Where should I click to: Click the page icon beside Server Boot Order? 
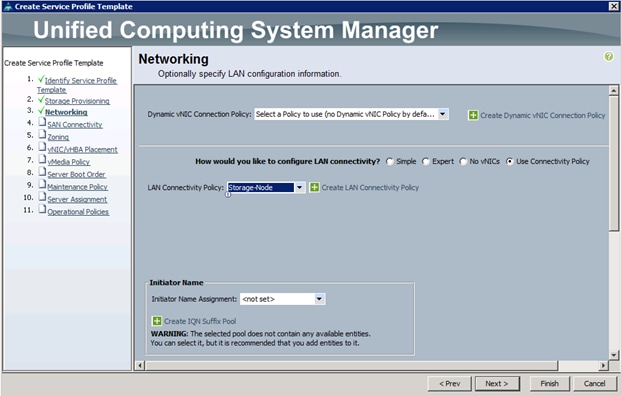[42, 172]
